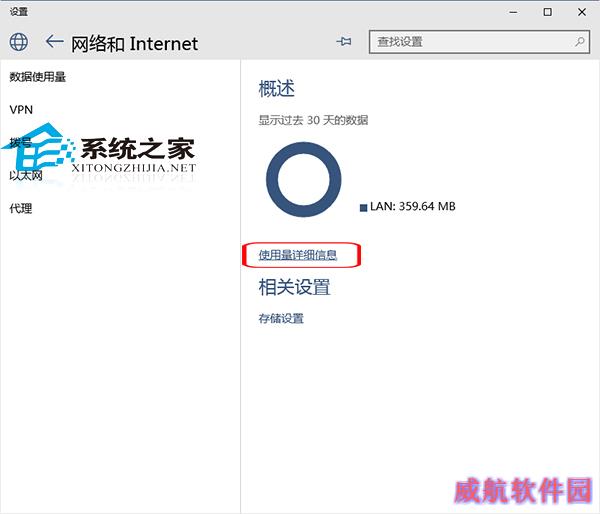Click the back arrow beside 网络和 Internet
Screen dimensions: 600x514
[x=54, y=41]
